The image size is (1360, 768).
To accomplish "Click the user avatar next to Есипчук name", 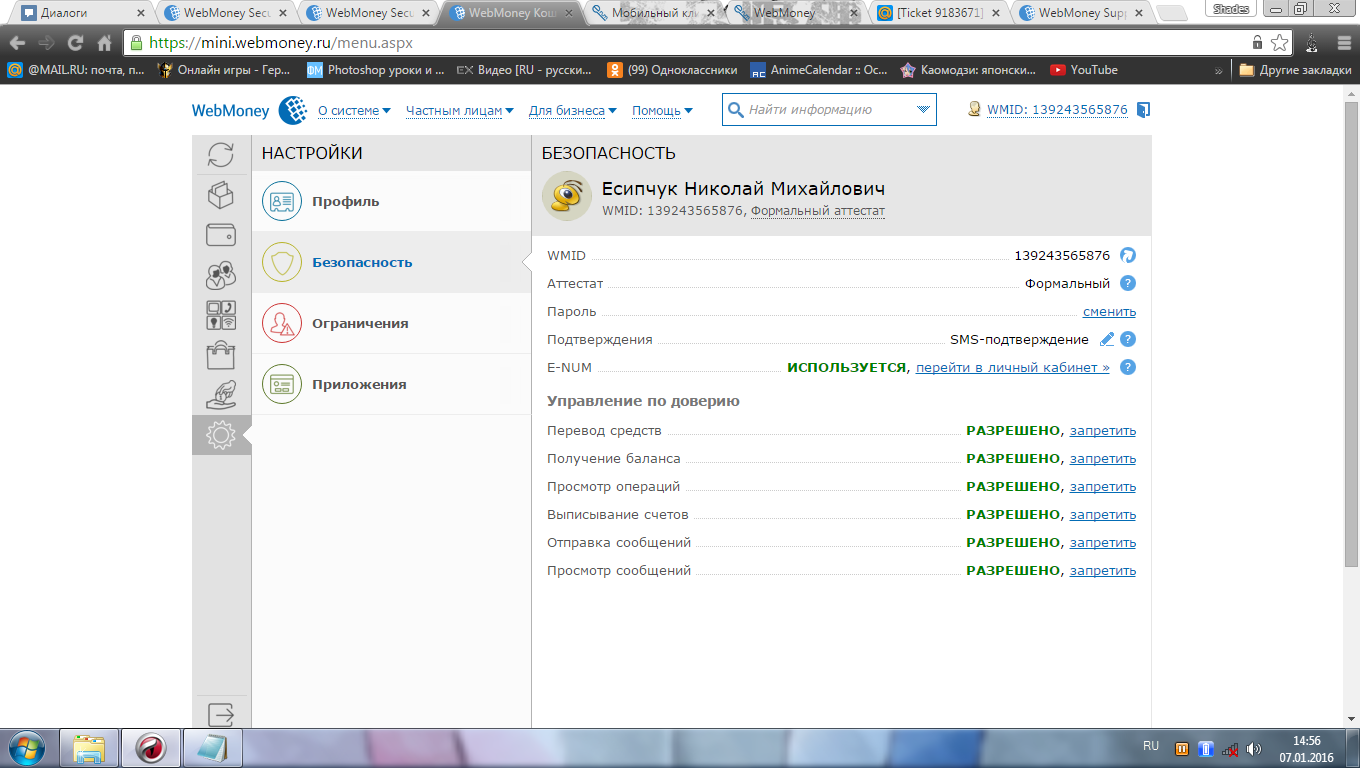I will (567, 196).
